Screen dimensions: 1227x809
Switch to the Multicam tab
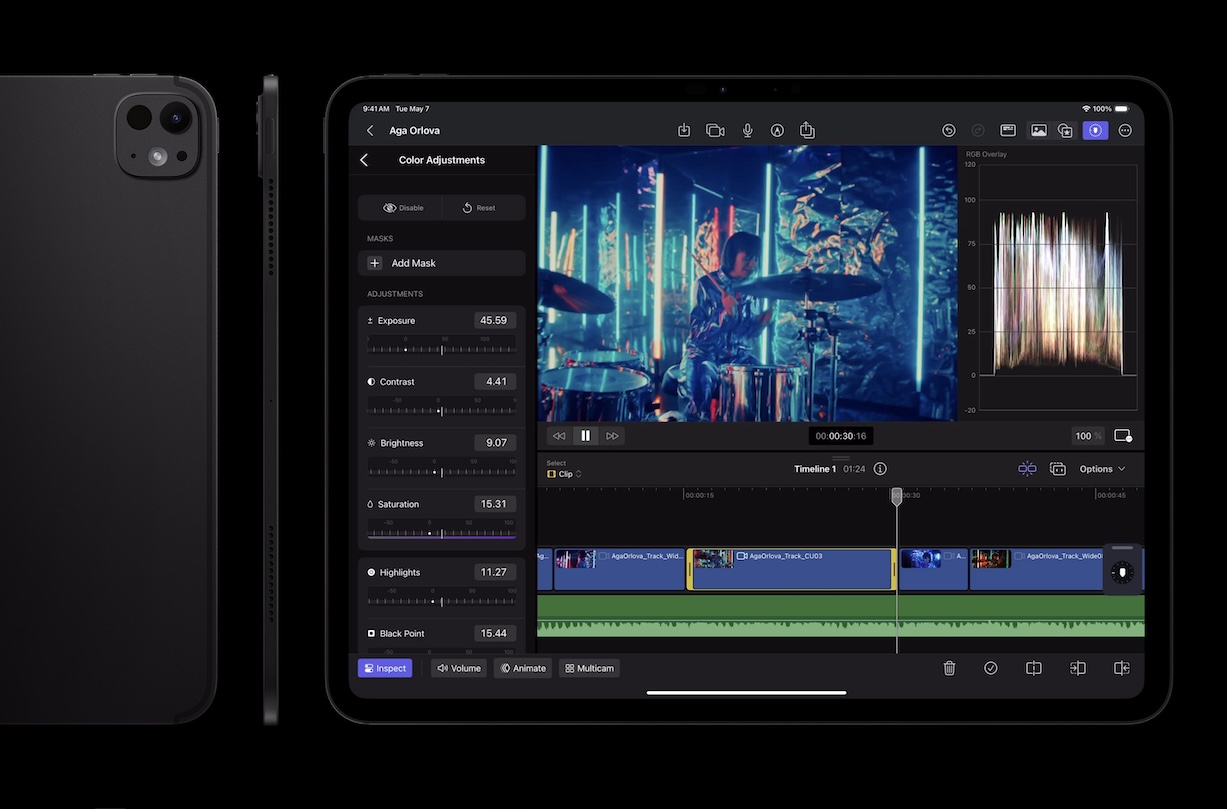(589, 667)
